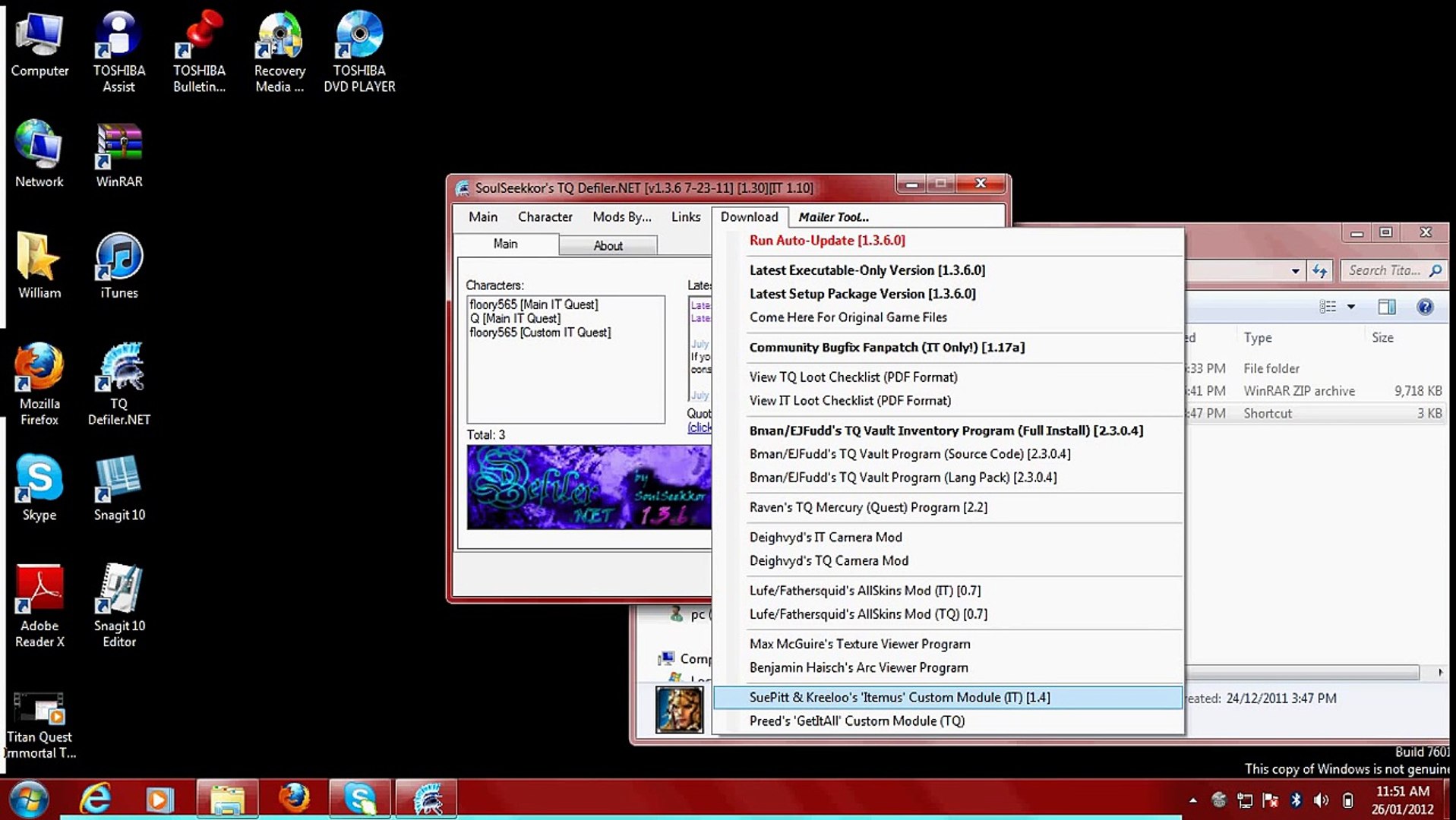Switch to TQ Defiler taskbar button
1456x820 pixels.
[427, 799]
